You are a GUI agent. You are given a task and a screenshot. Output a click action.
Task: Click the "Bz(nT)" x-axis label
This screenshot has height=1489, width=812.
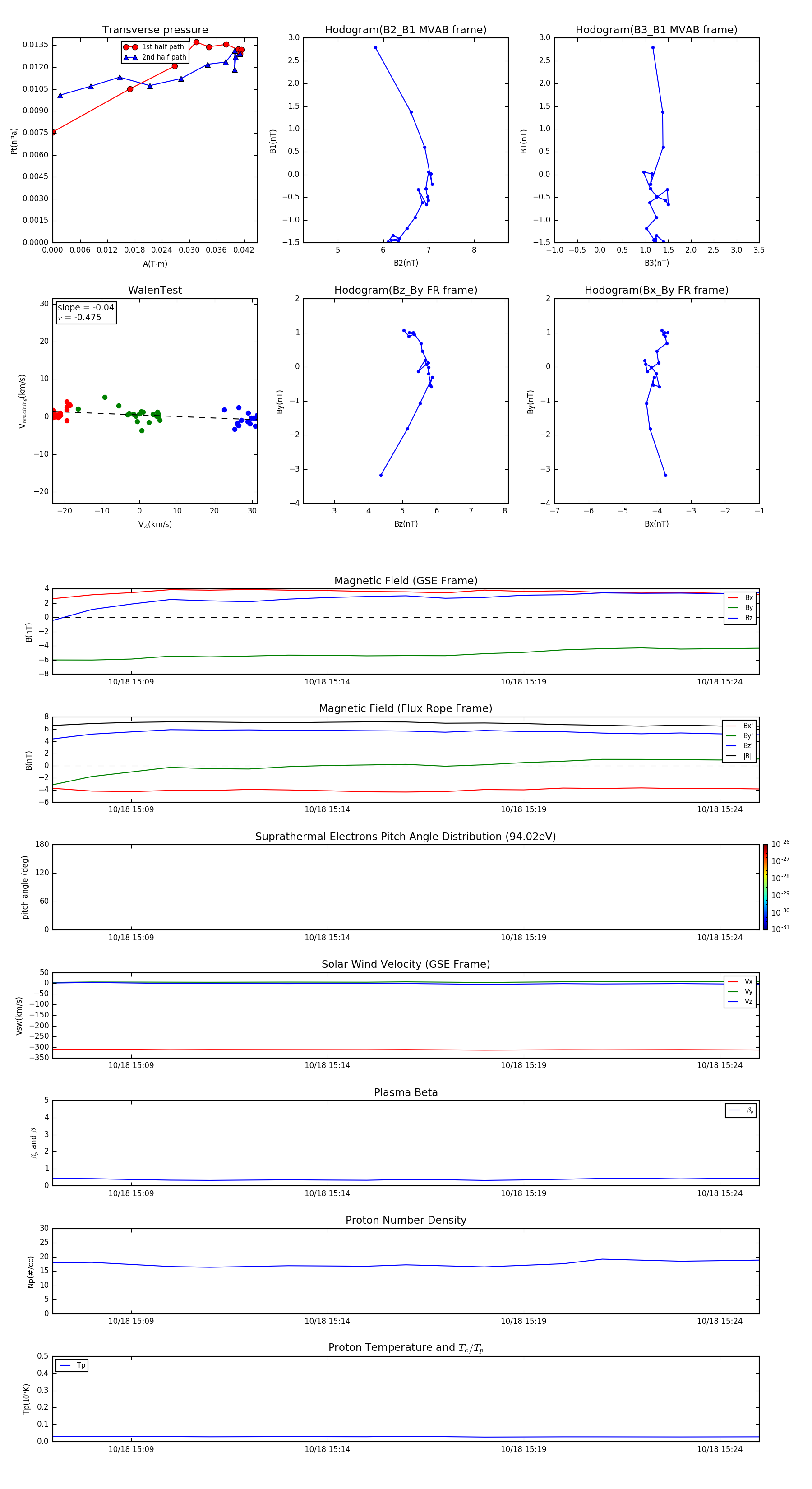[406, 524]
